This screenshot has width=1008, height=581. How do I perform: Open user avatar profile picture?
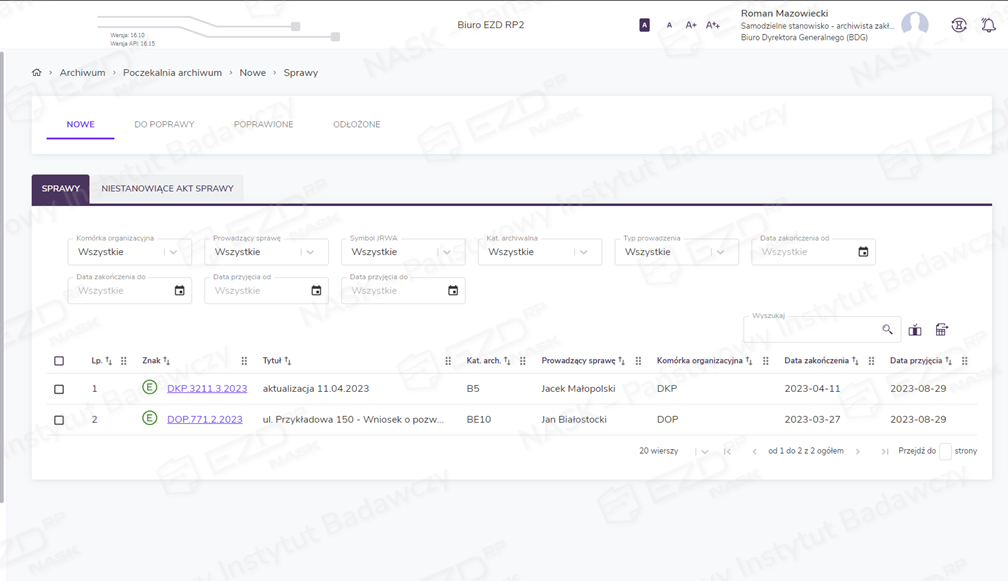pyautogui.click(x=914, y=25)
